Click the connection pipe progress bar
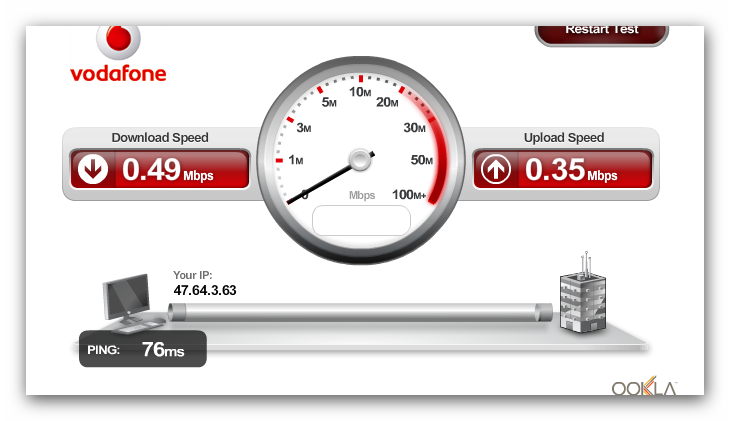This screenshot has width=730, height=421. point(360,312)
